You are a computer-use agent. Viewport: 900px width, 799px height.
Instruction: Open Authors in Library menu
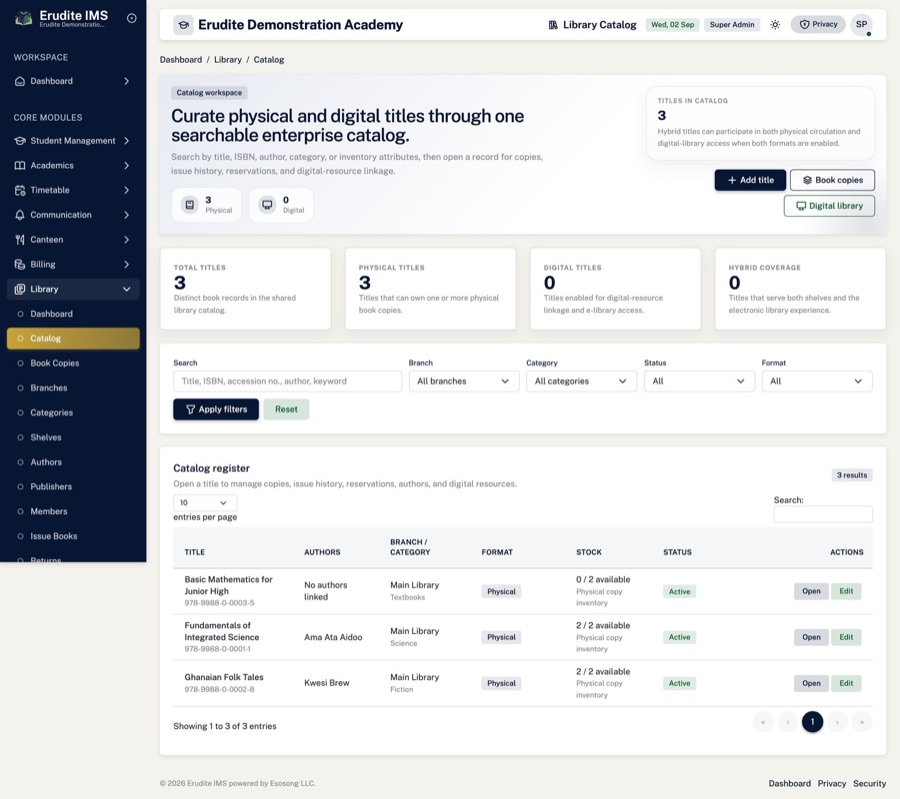tap(73, 462)
